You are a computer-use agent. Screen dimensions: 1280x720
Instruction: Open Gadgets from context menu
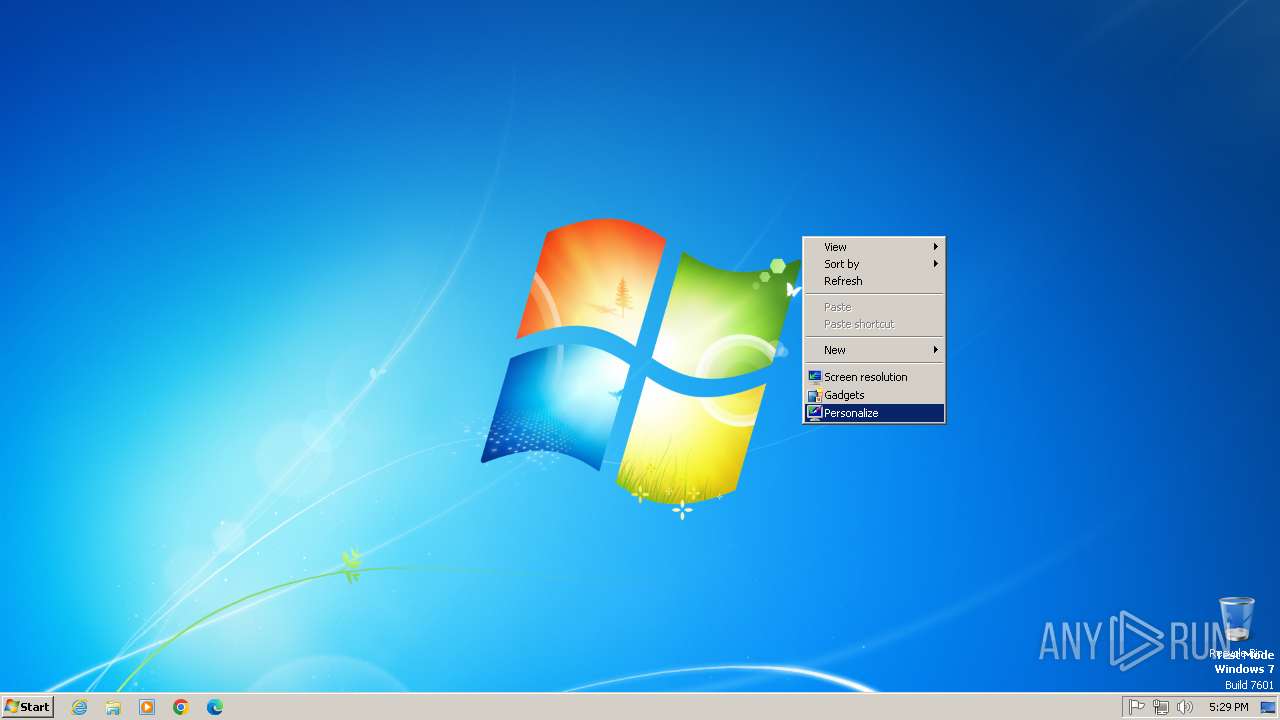(874, 395)
